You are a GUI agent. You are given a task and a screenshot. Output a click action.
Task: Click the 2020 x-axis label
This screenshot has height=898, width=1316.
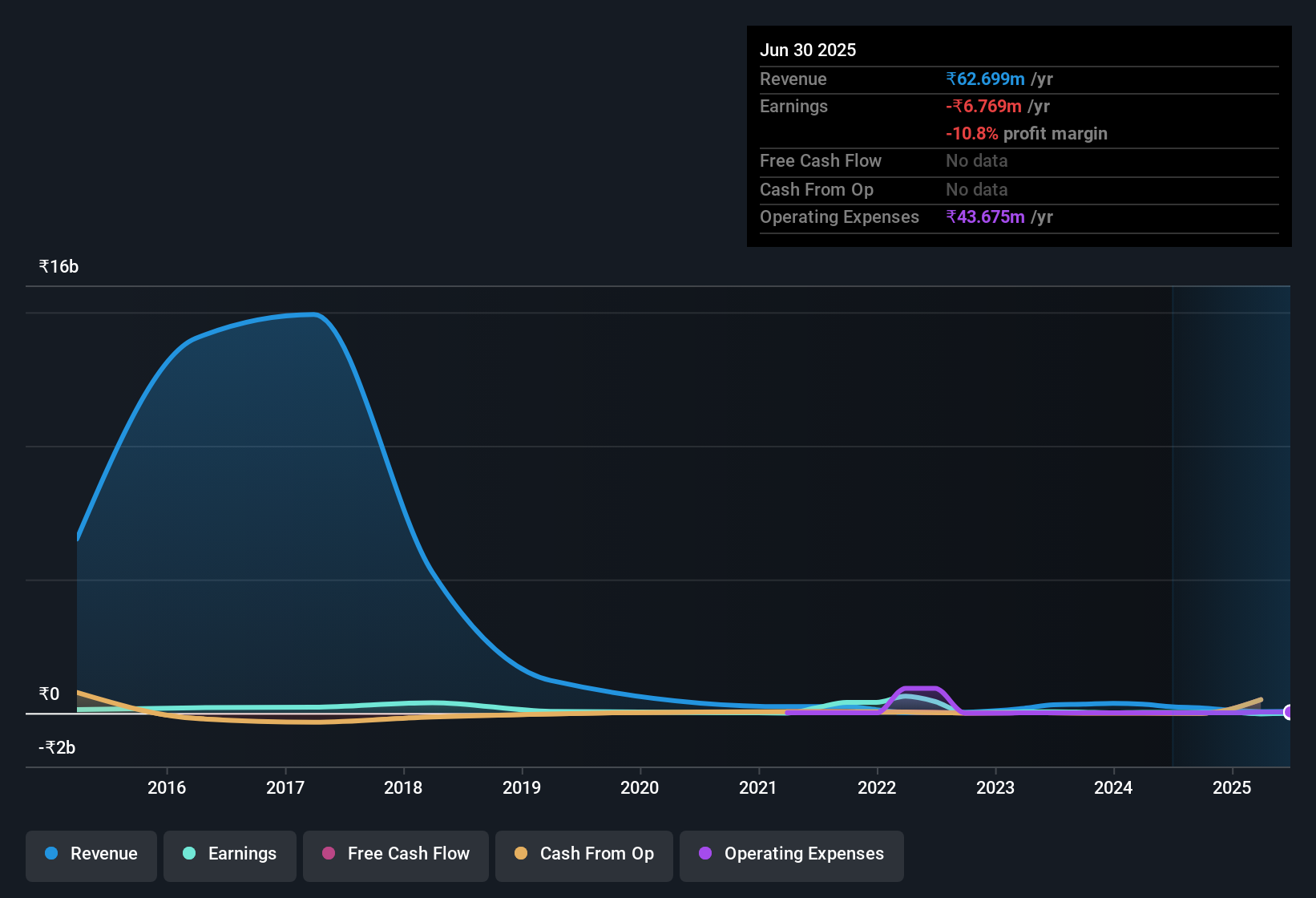point(640,787)
